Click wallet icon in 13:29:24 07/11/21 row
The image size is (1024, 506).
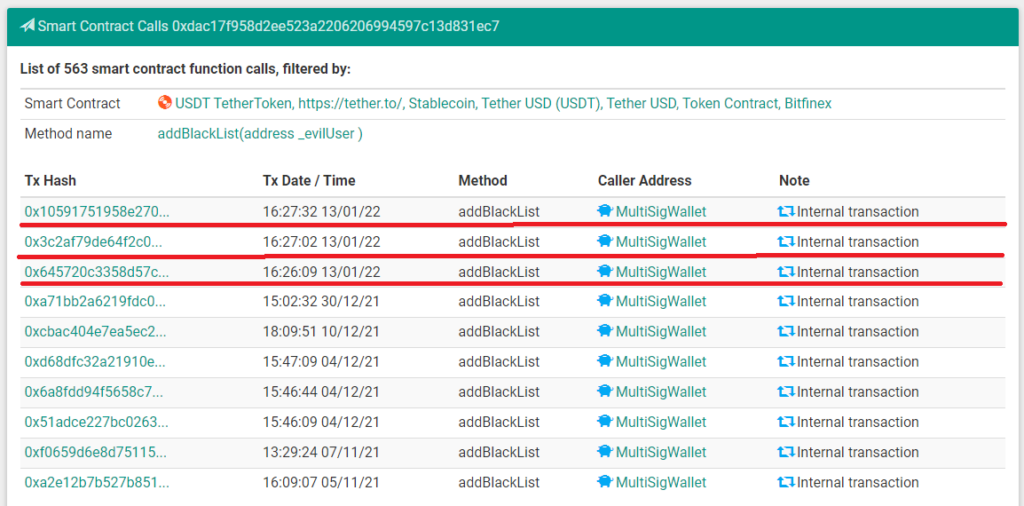pos(605,452)
